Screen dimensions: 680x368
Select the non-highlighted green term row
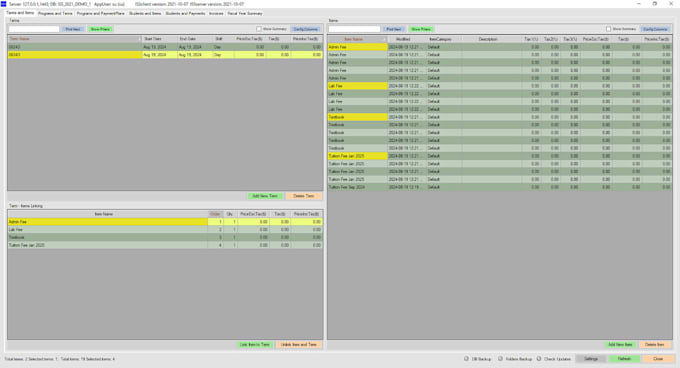point(165,47)
